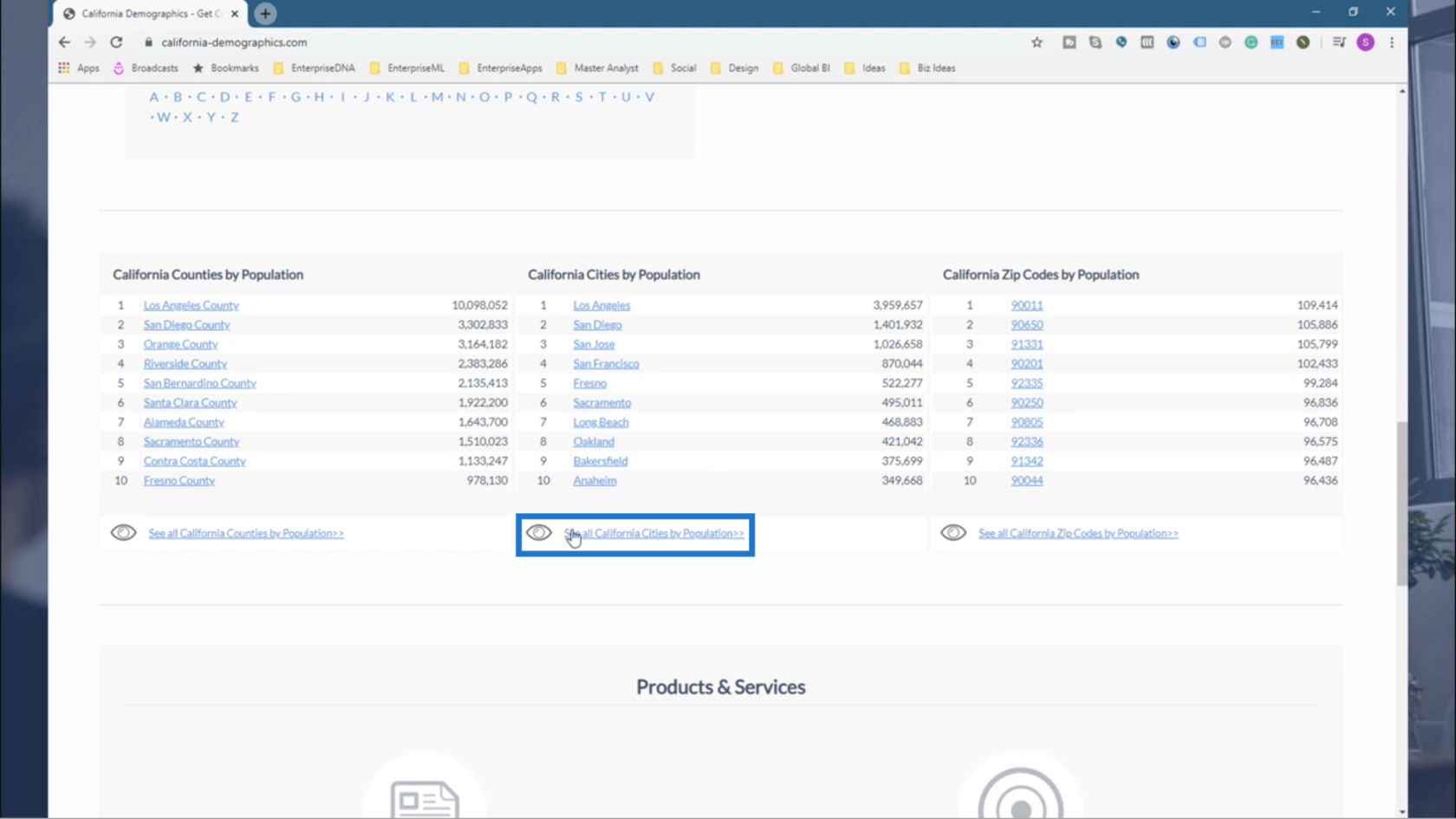Open the Apps grid shortcut
The width and height of the screenshot is (1456, 819).
tap(79, 68)
